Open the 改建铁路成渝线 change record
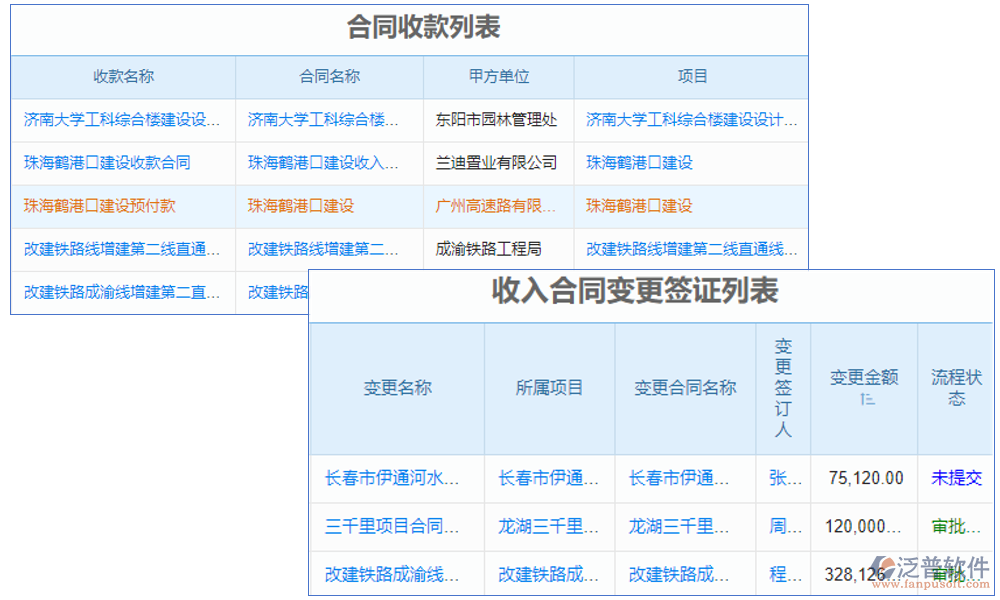The width and height of the screenshot is (1000, 600). [393, 574]
